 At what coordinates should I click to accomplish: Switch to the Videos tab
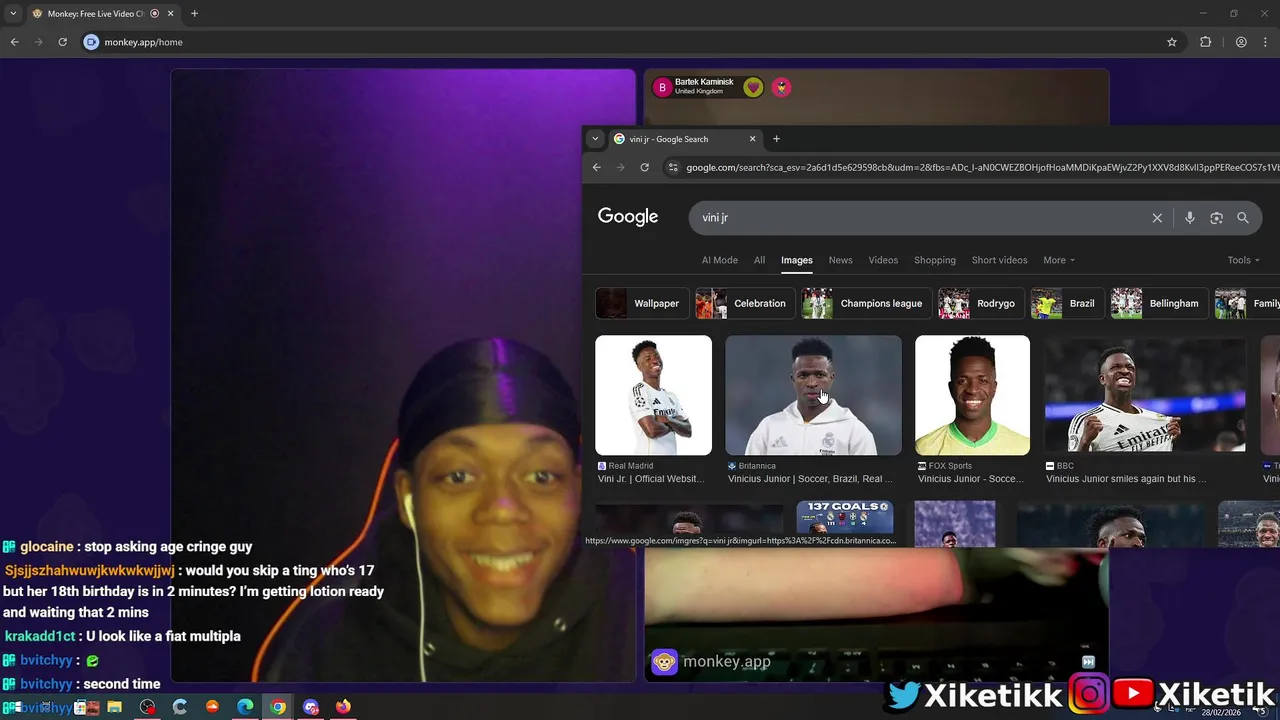point(883,260)
